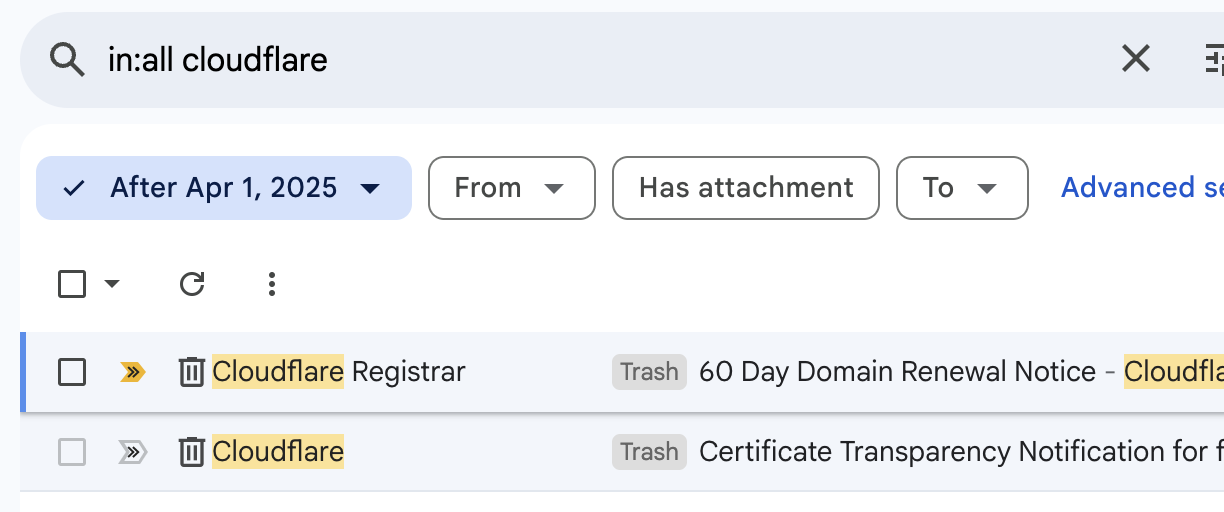Check the Certificate Transparency email checkbox

pyautogui.click(x=72, y=453)
